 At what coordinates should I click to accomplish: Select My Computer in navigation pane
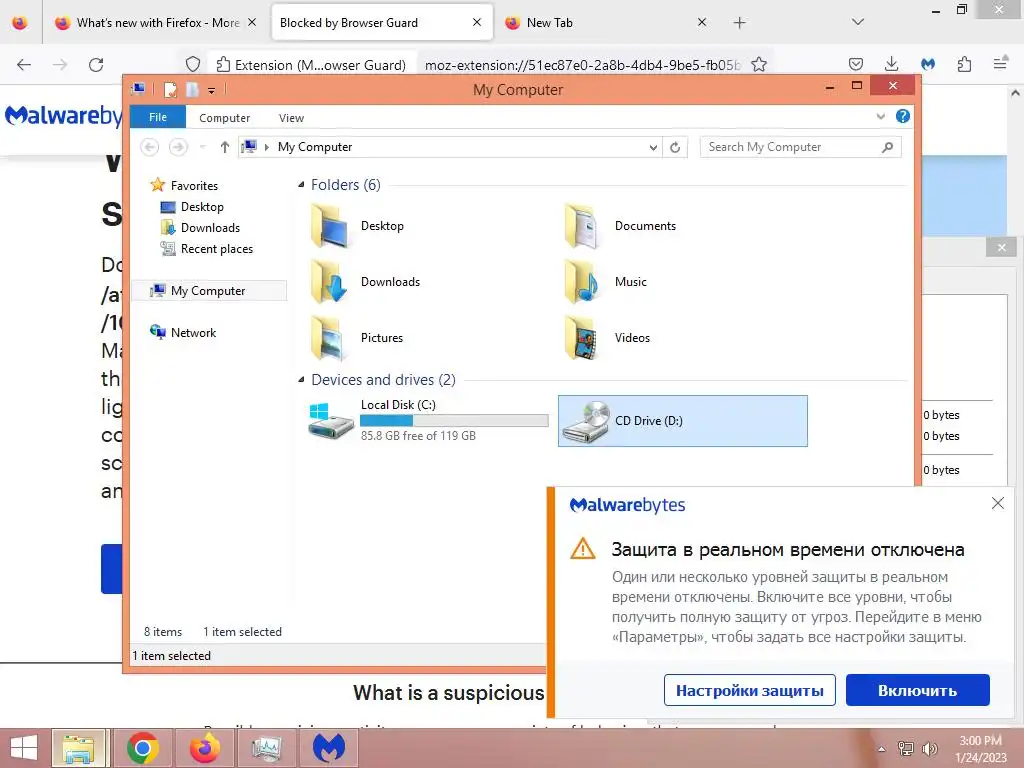click(x=208, y=291)
